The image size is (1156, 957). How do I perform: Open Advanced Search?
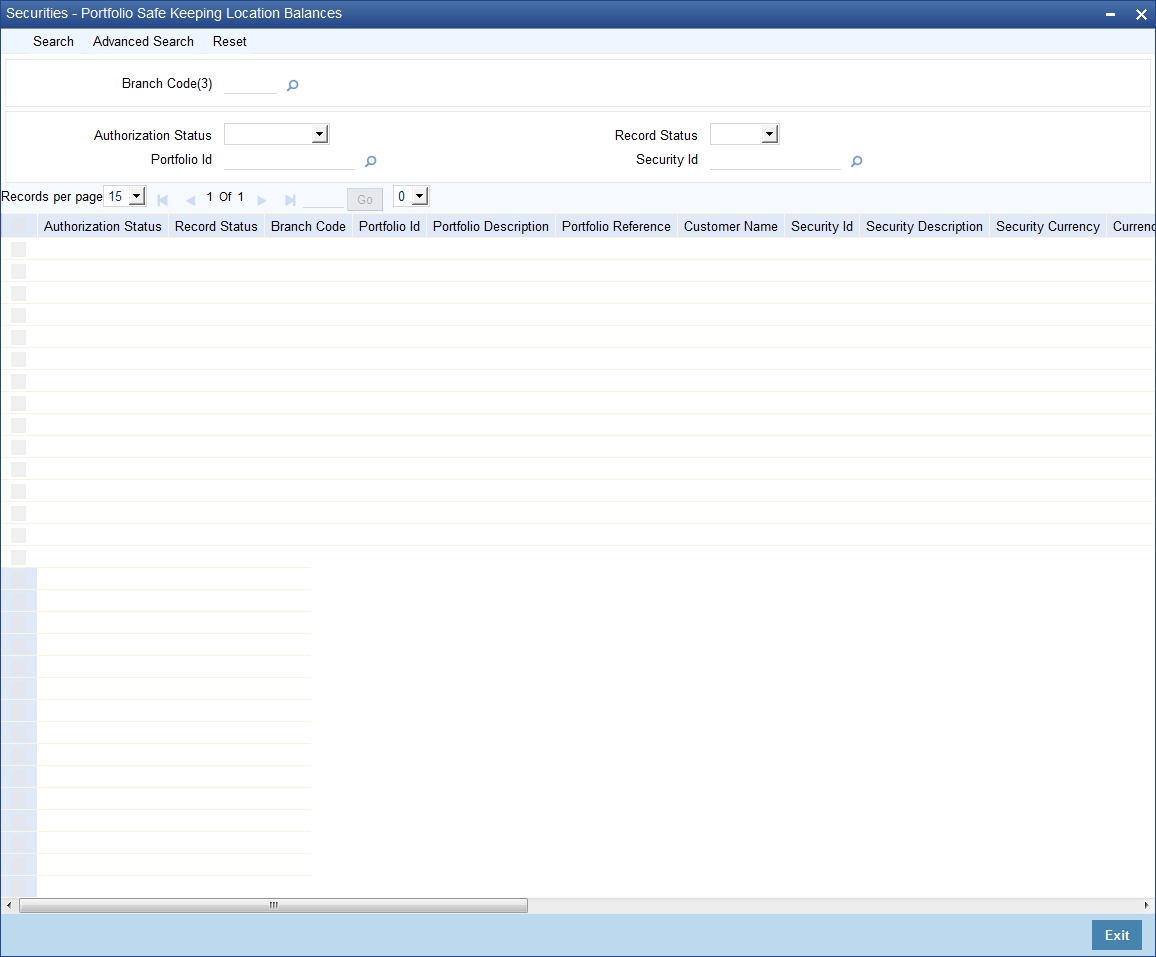pos(143,41)
